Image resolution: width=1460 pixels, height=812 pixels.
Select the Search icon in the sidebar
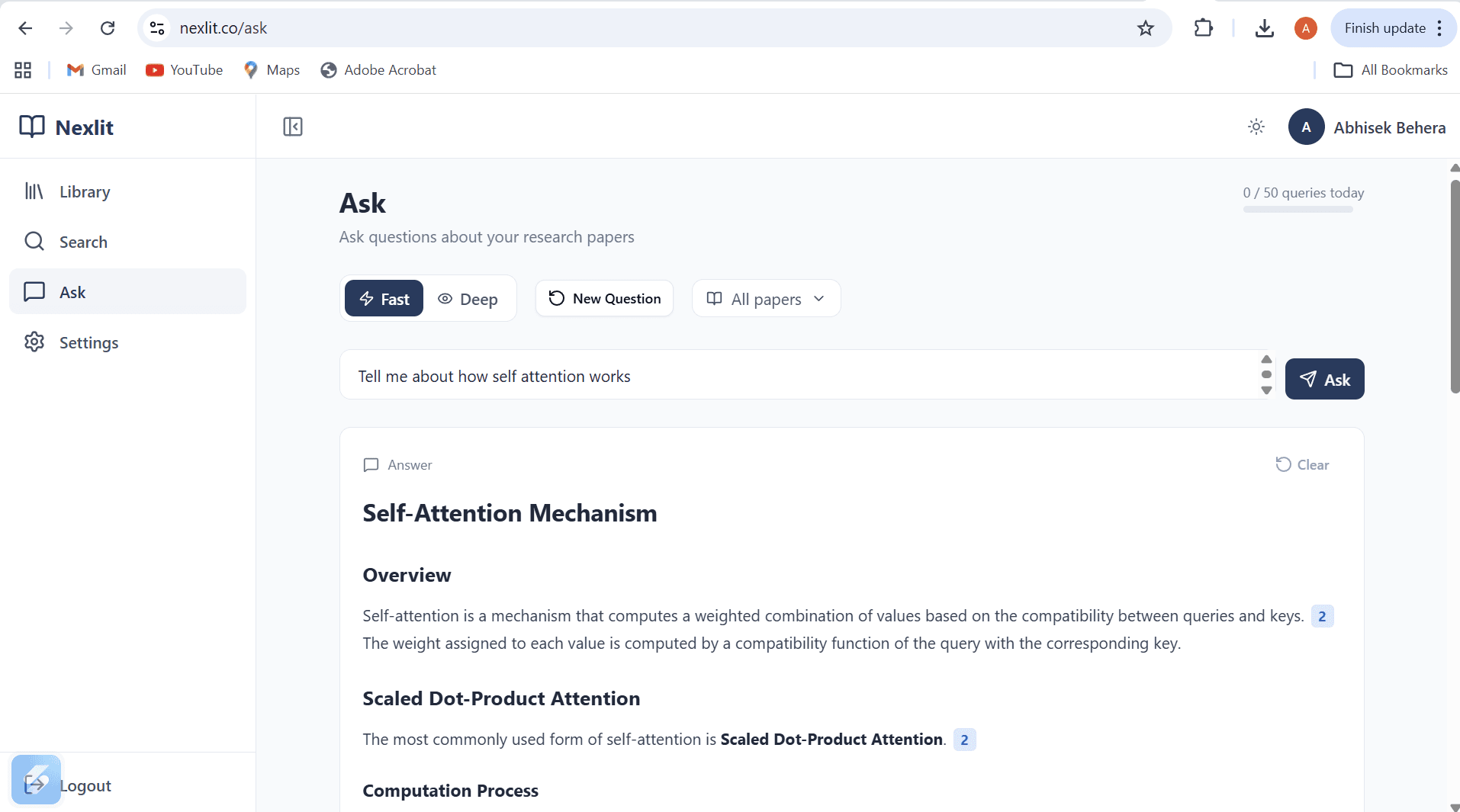click(x=35, y=242)
